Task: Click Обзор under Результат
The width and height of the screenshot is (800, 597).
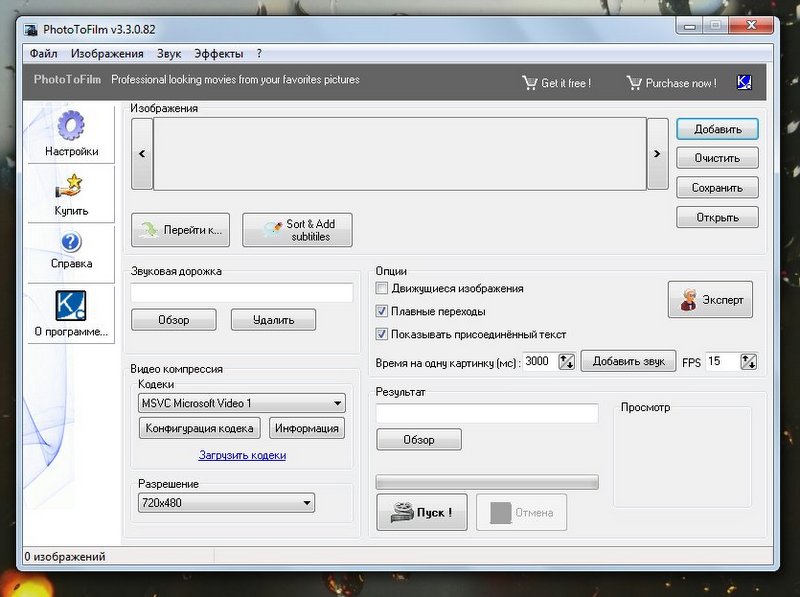Action: (x=419, y=439)
